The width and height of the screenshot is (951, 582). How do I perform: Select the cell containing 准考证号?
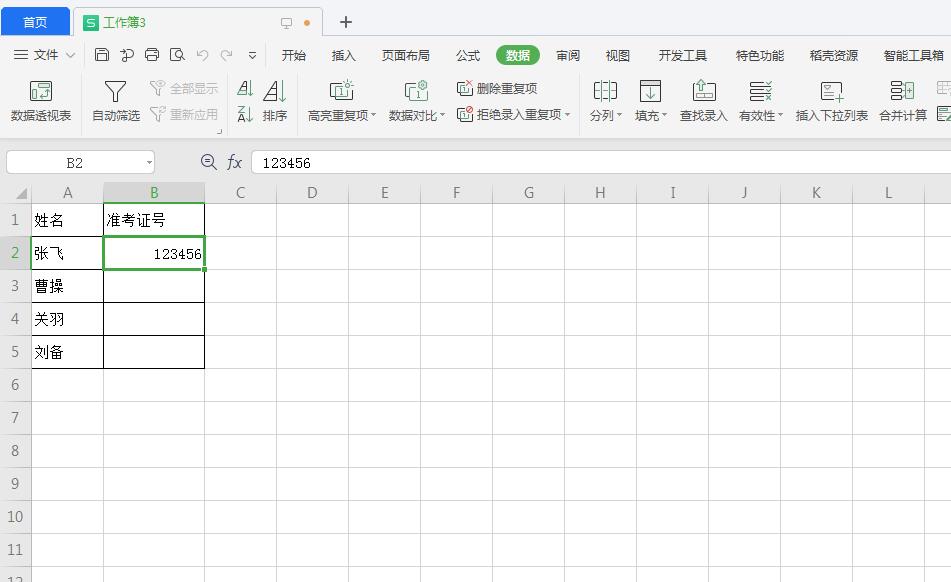[154, 219]
